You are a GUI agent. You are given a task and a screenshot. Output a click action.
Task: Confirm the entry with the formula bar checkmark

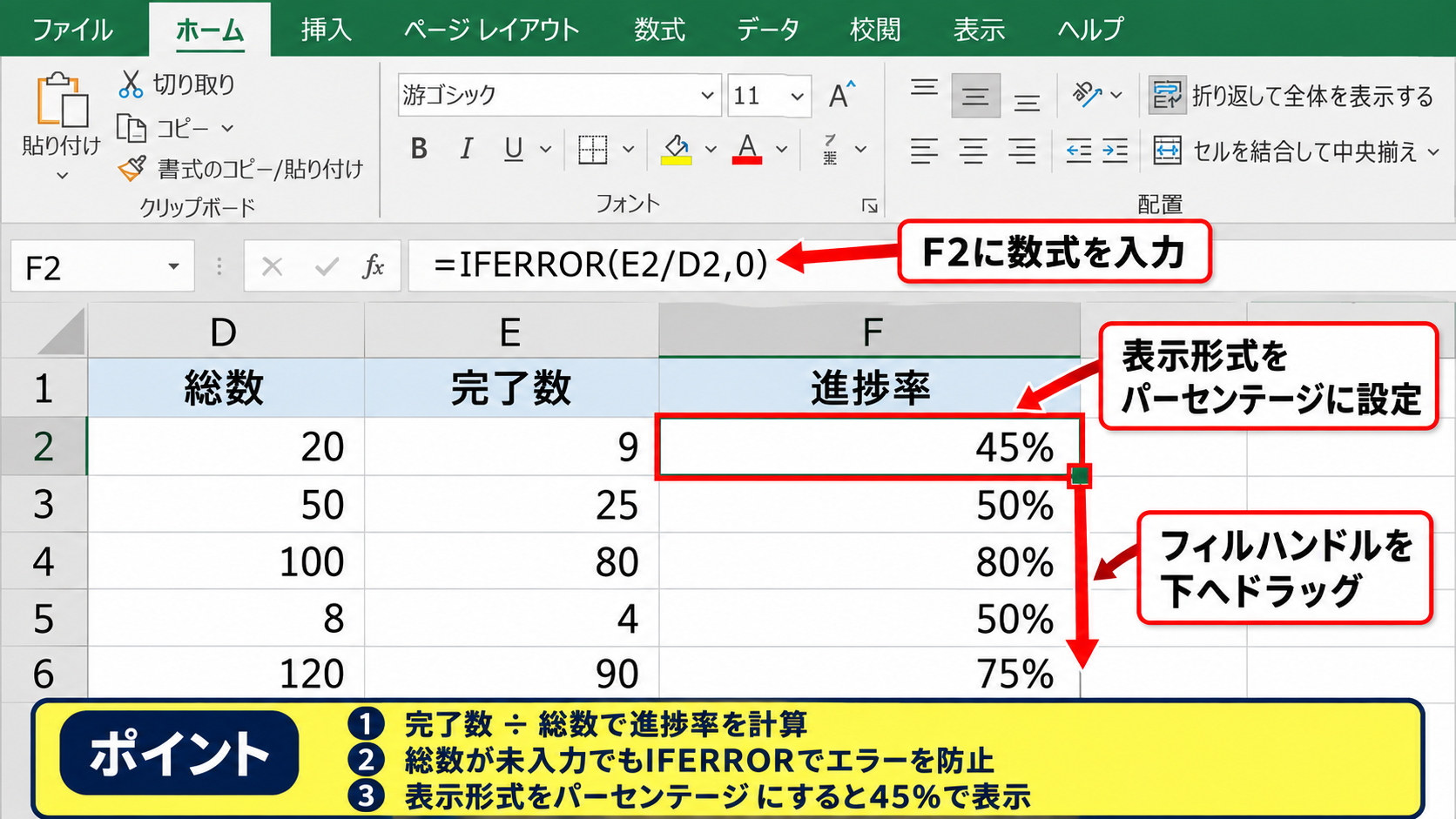coord(327,266)
